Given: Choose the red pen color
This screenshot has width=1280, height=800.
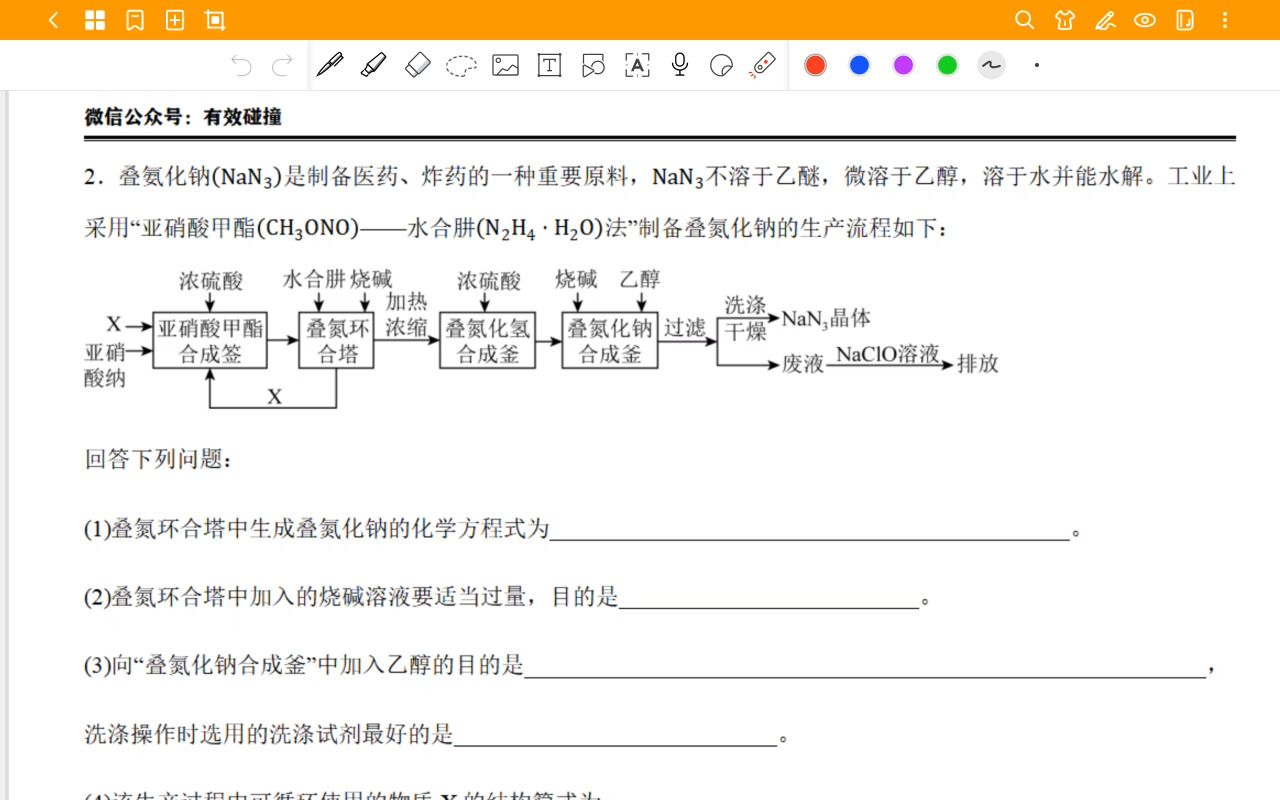Looking at the screenshot, I should 815,65.
